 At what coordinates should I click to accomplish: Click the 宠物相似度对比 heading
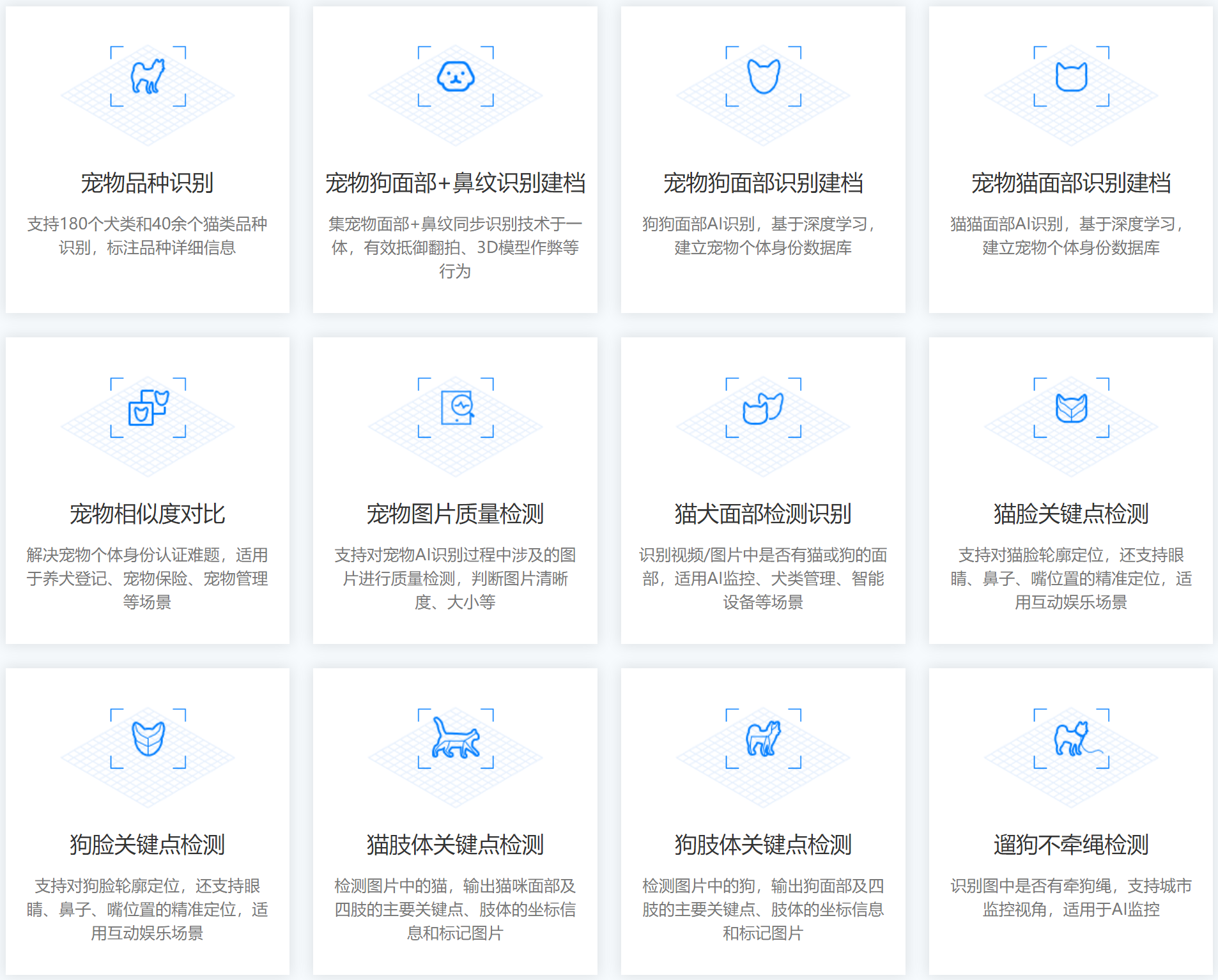coord(148,514)
